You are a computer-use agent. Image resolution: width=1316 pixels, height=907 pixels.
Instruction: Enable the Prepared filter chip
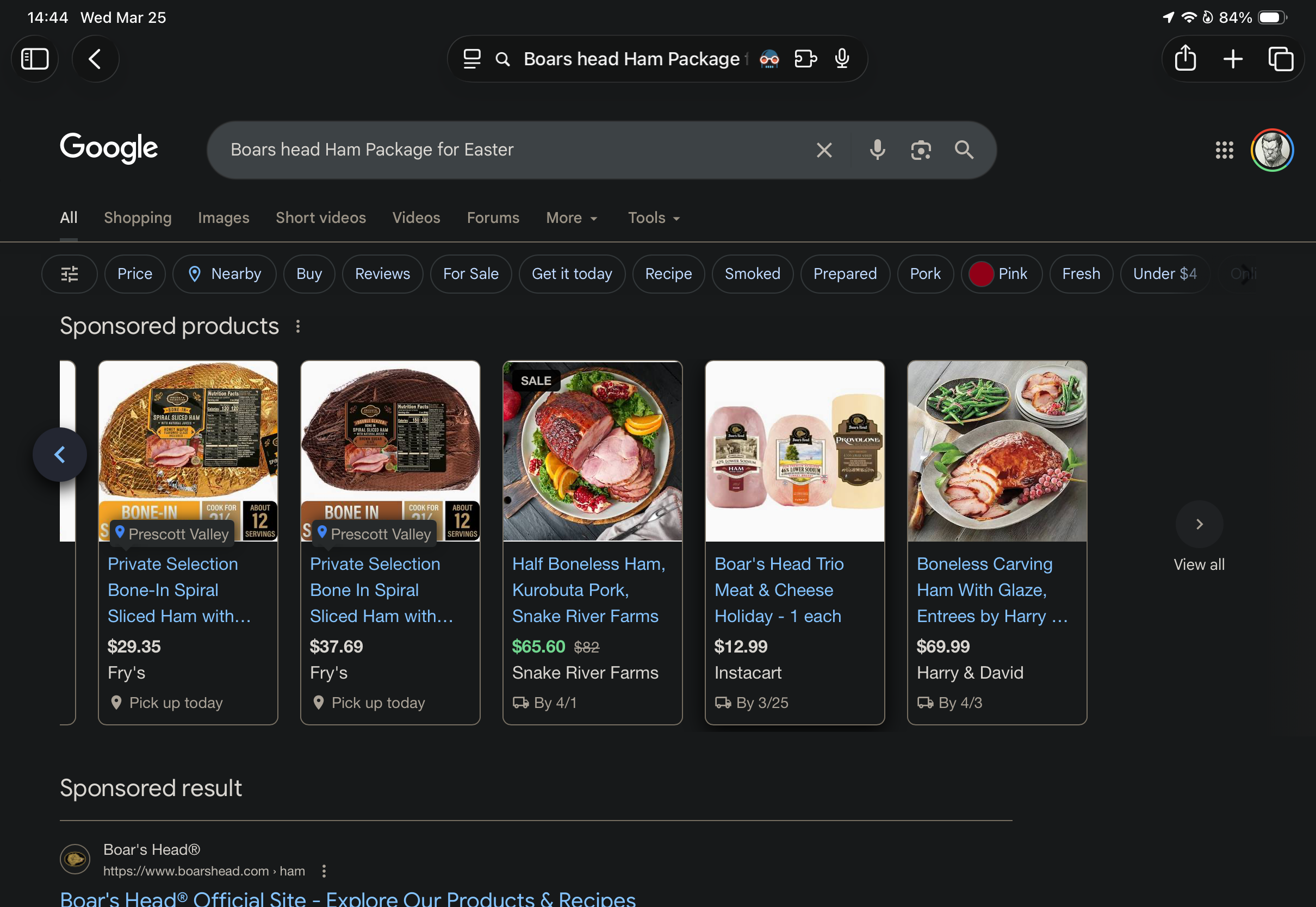pos(845,274)
